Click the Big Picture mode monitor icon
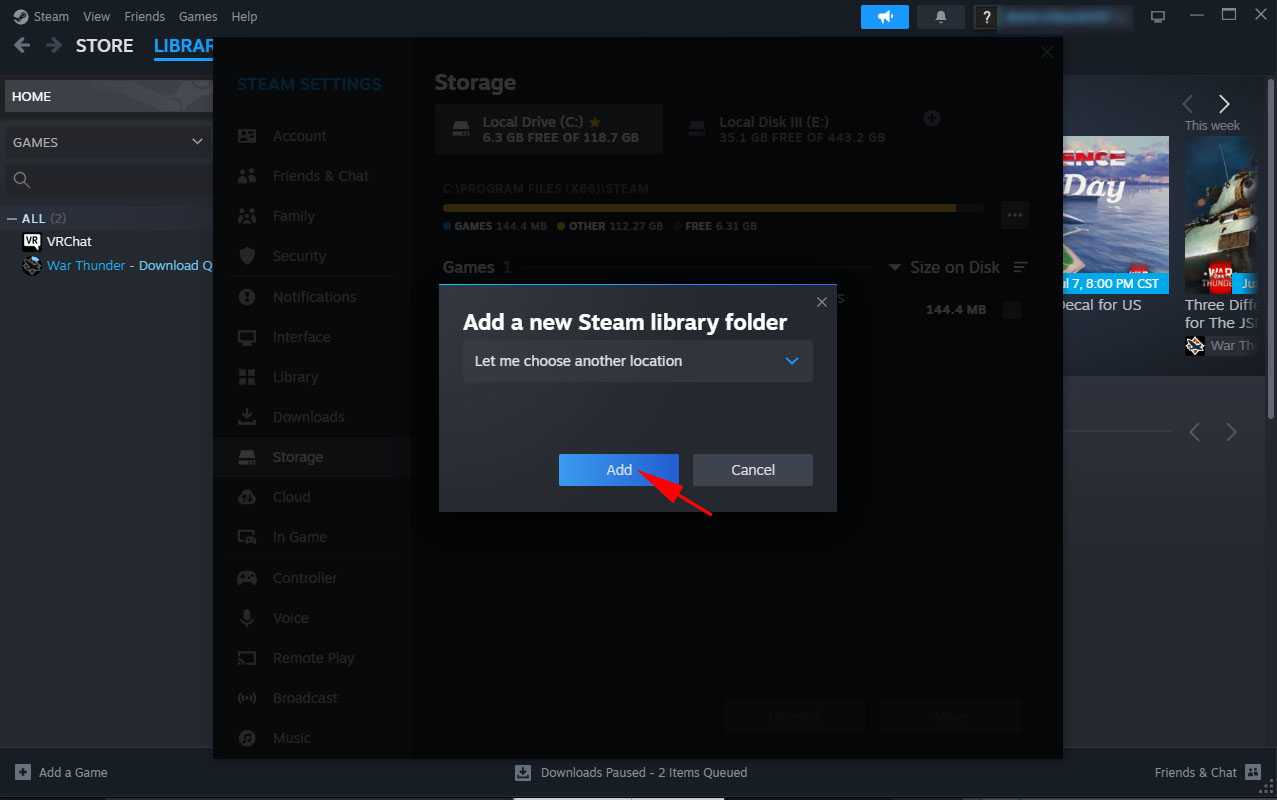 (x=1158, y=16)
